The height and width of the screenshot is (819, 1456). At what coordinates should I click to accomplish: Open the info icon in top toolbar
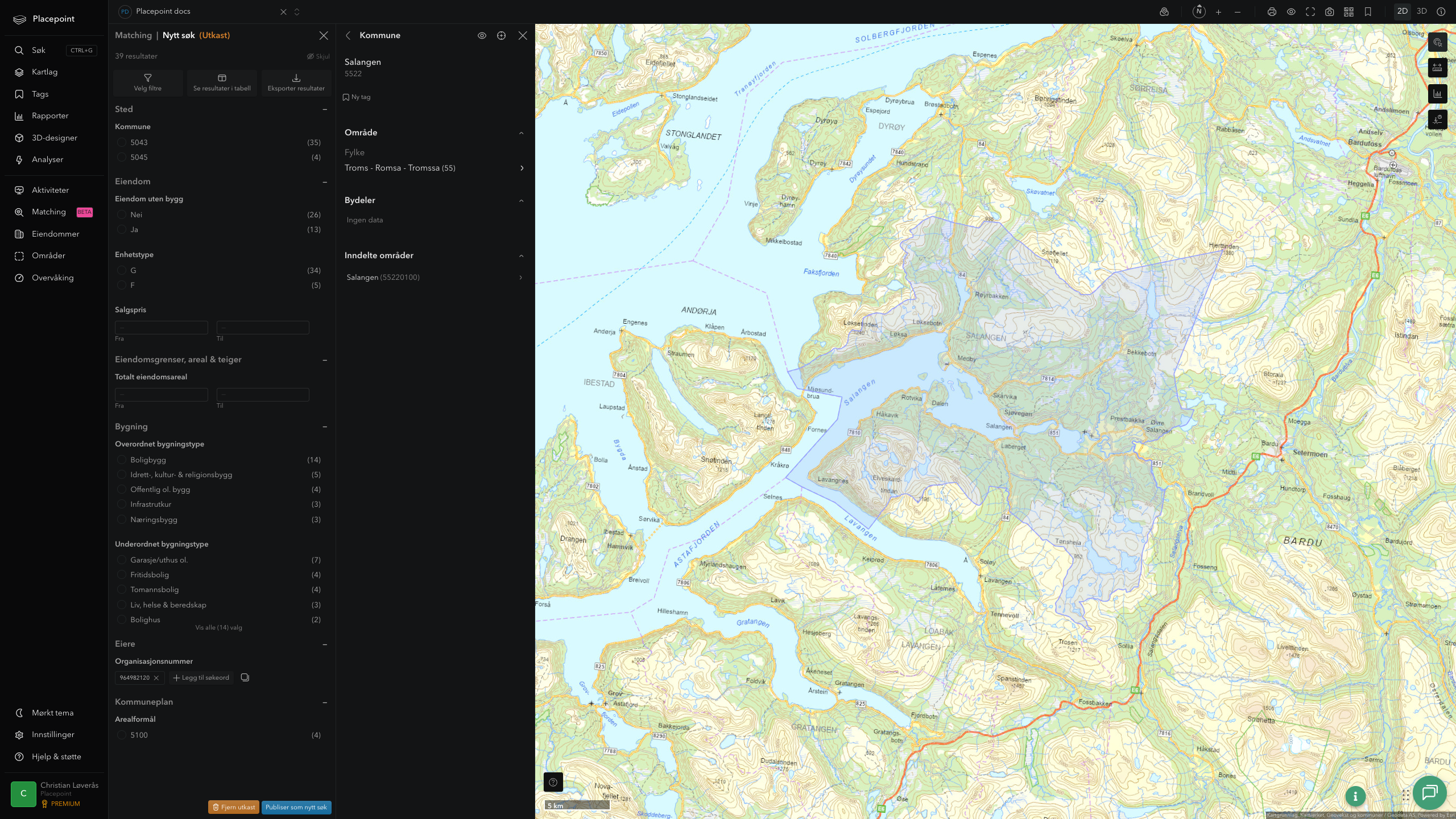pyautogui.click(x=1441, y=12)
